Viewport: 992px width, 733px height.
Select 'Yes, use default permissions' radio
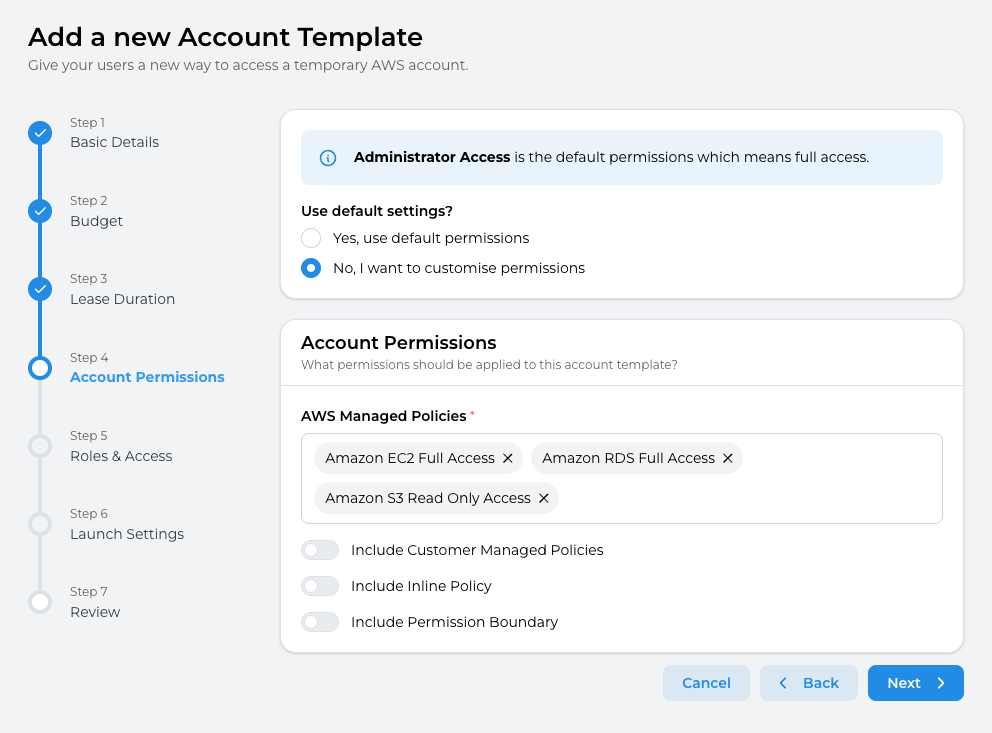pyautogui.click(x=311, y=238)
